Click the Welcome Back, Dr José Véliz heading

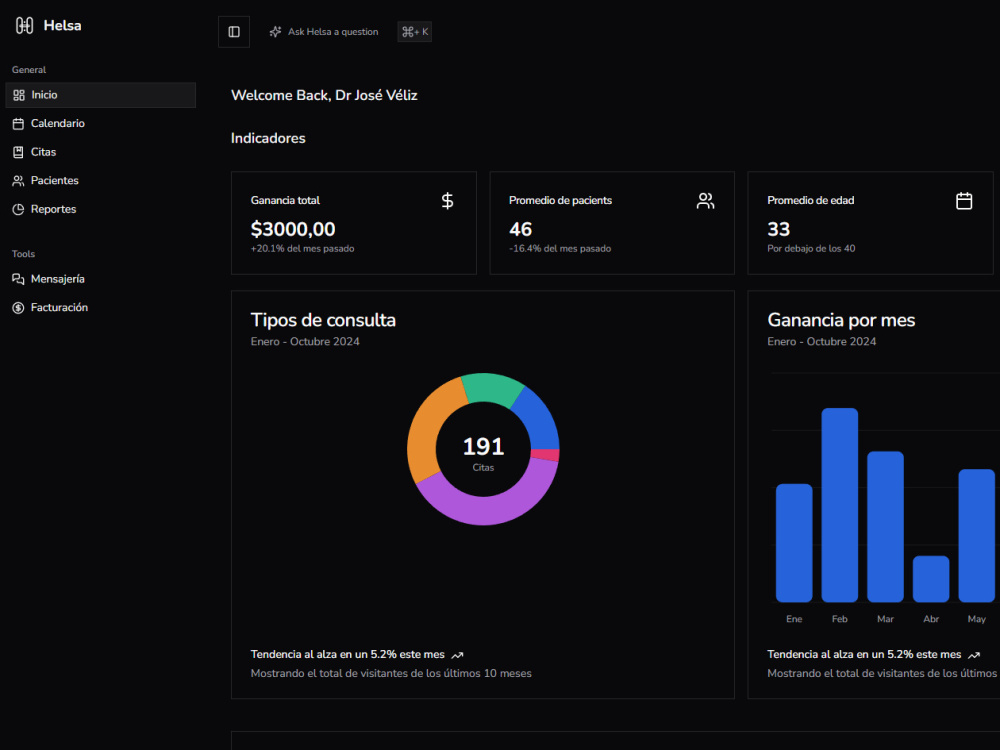point(324,96)
